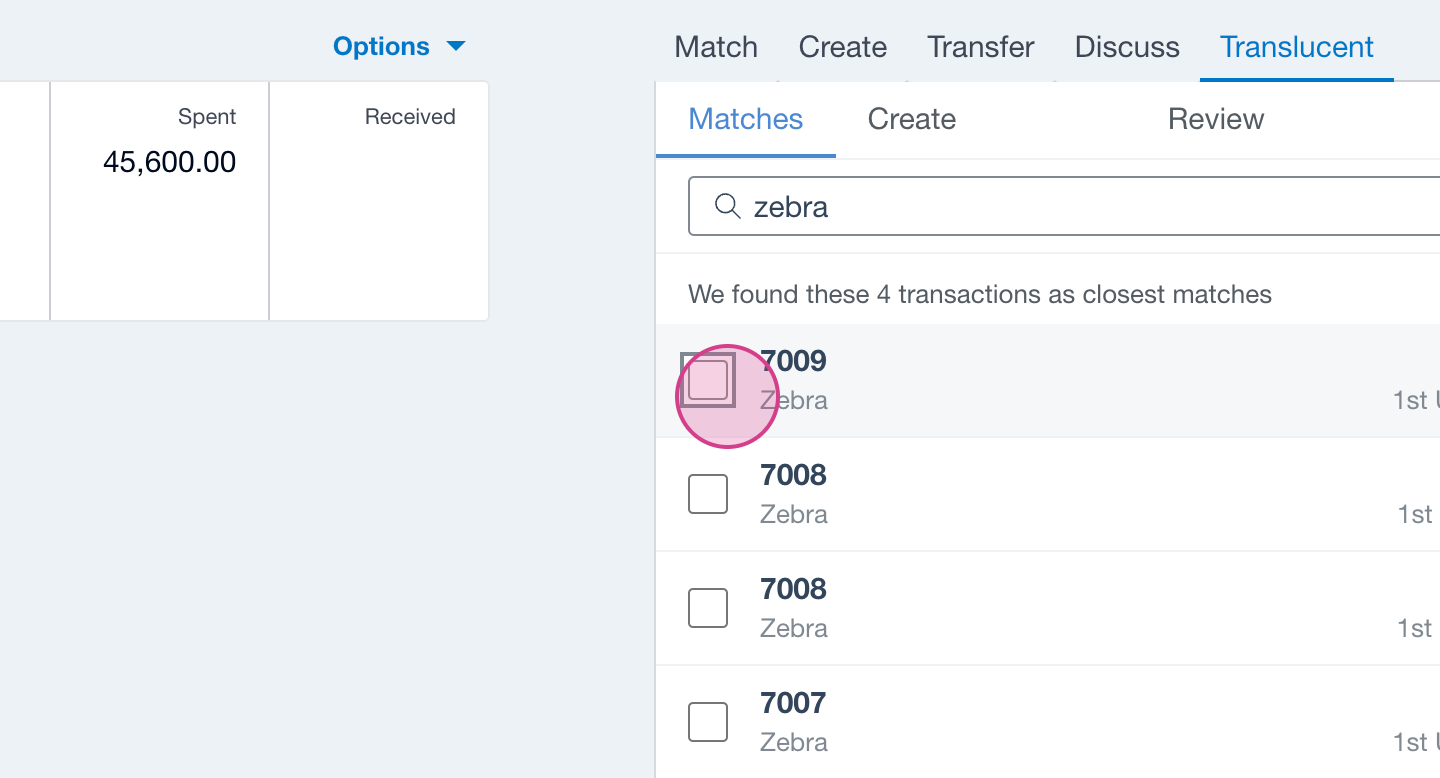1440x778 pixels.
Task: Click the search field containing zebra
Action: point(1080,207)
